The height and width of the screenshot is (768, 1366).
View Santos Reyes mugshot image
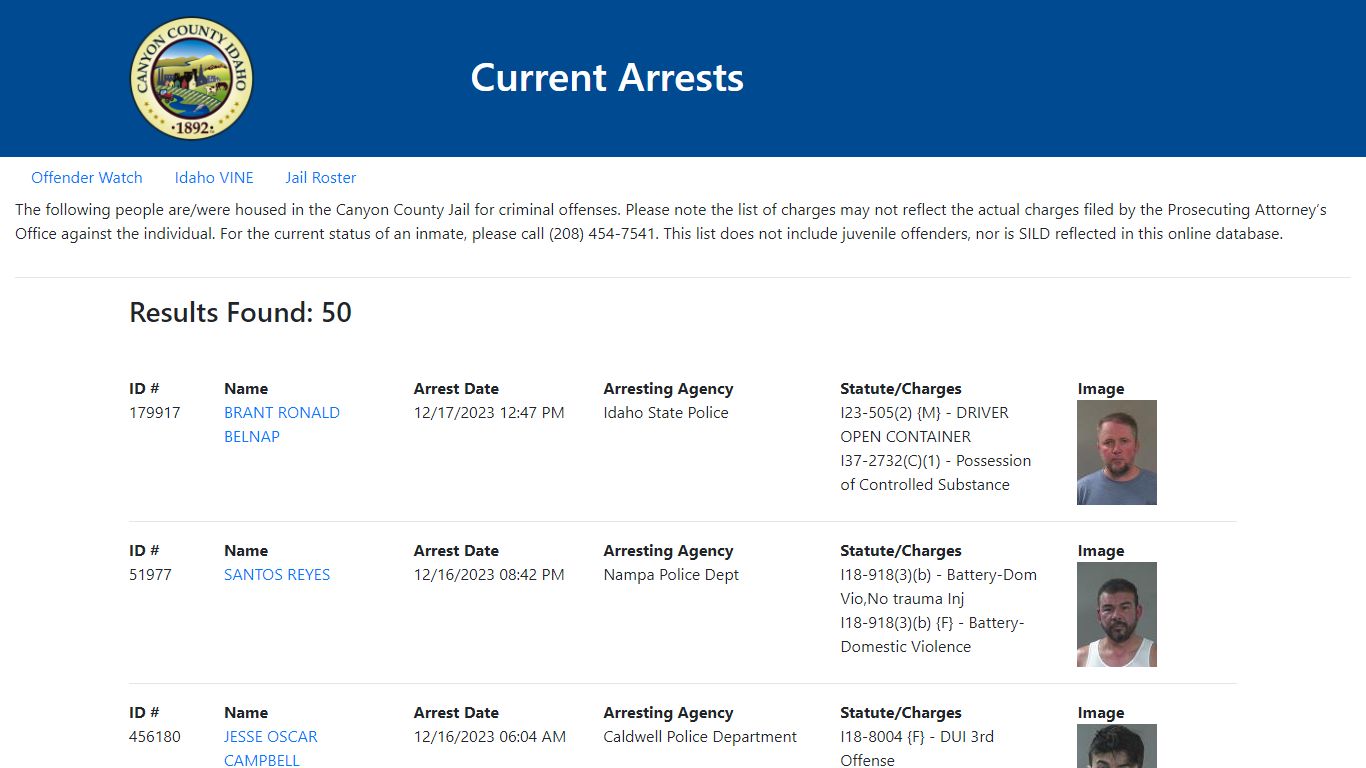(1117, 614)
